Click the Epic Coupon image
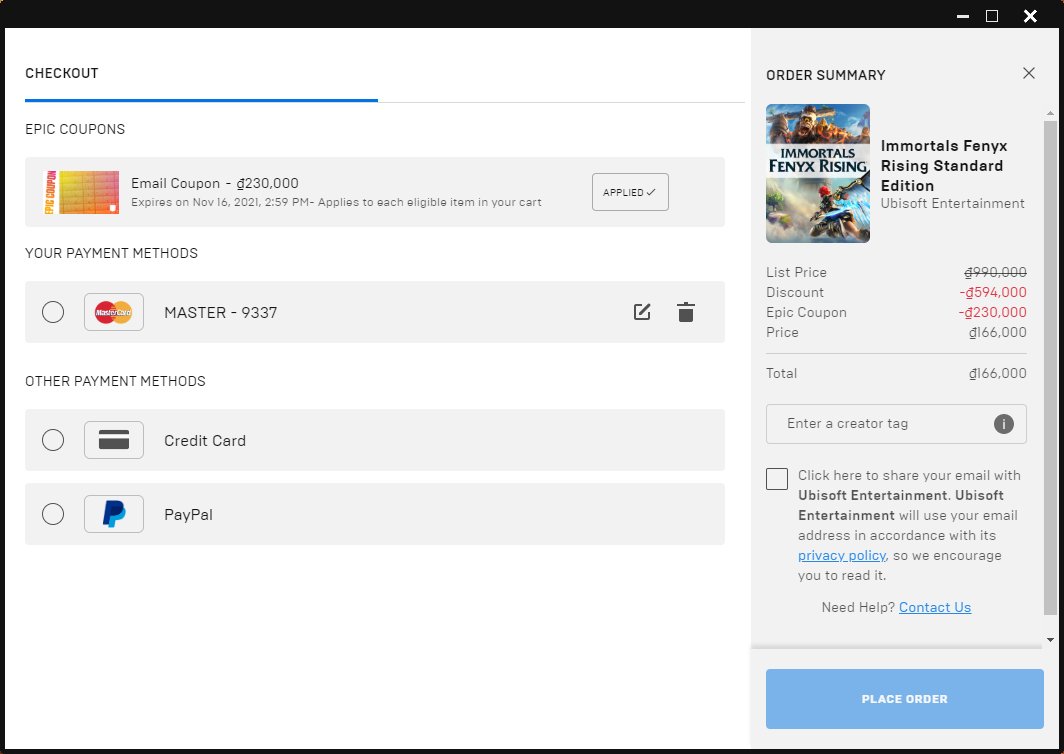1064x754 pixels. coord(81,192)
